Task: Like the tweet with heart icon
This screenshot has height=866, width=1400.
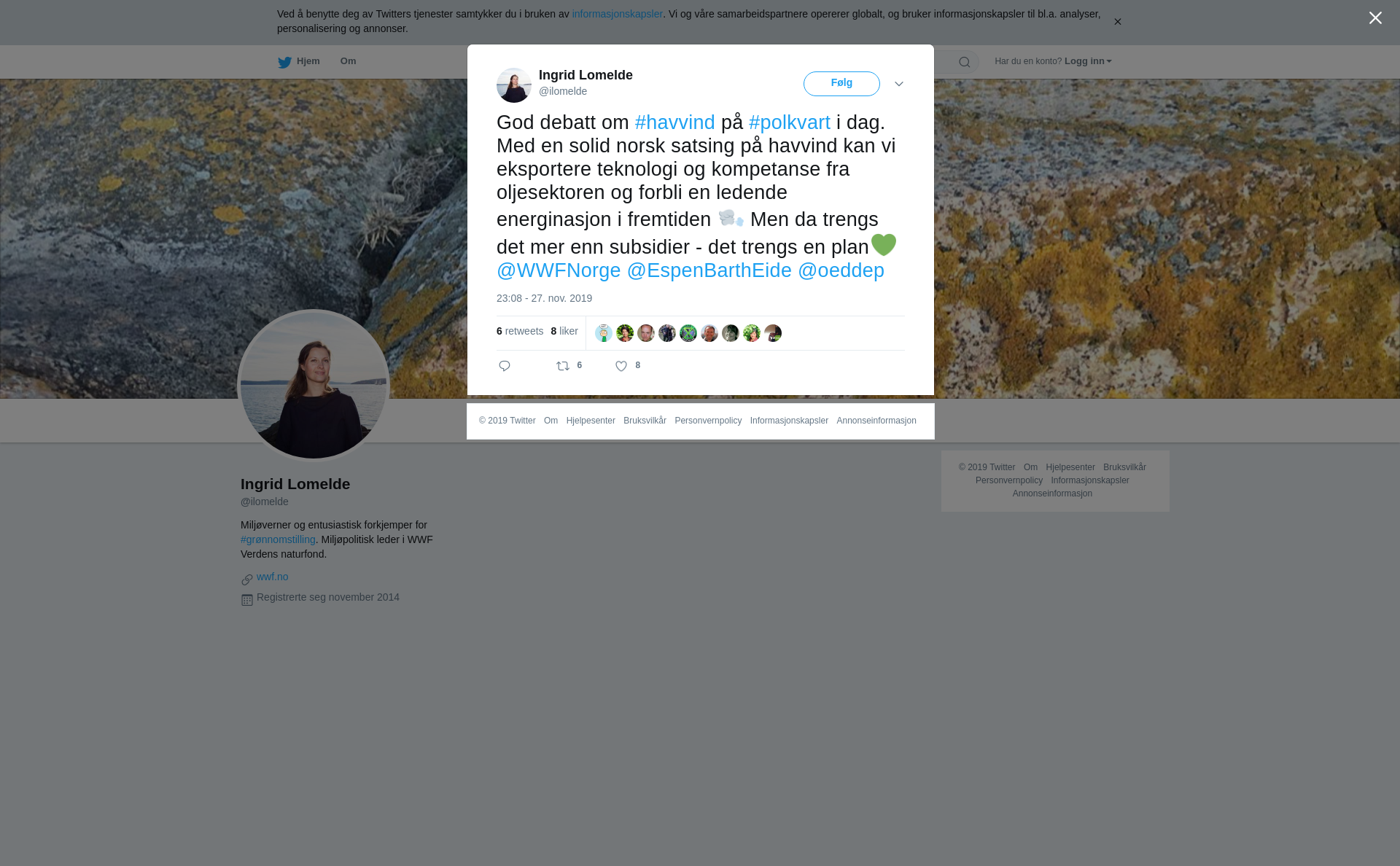Action: point(621,367)
